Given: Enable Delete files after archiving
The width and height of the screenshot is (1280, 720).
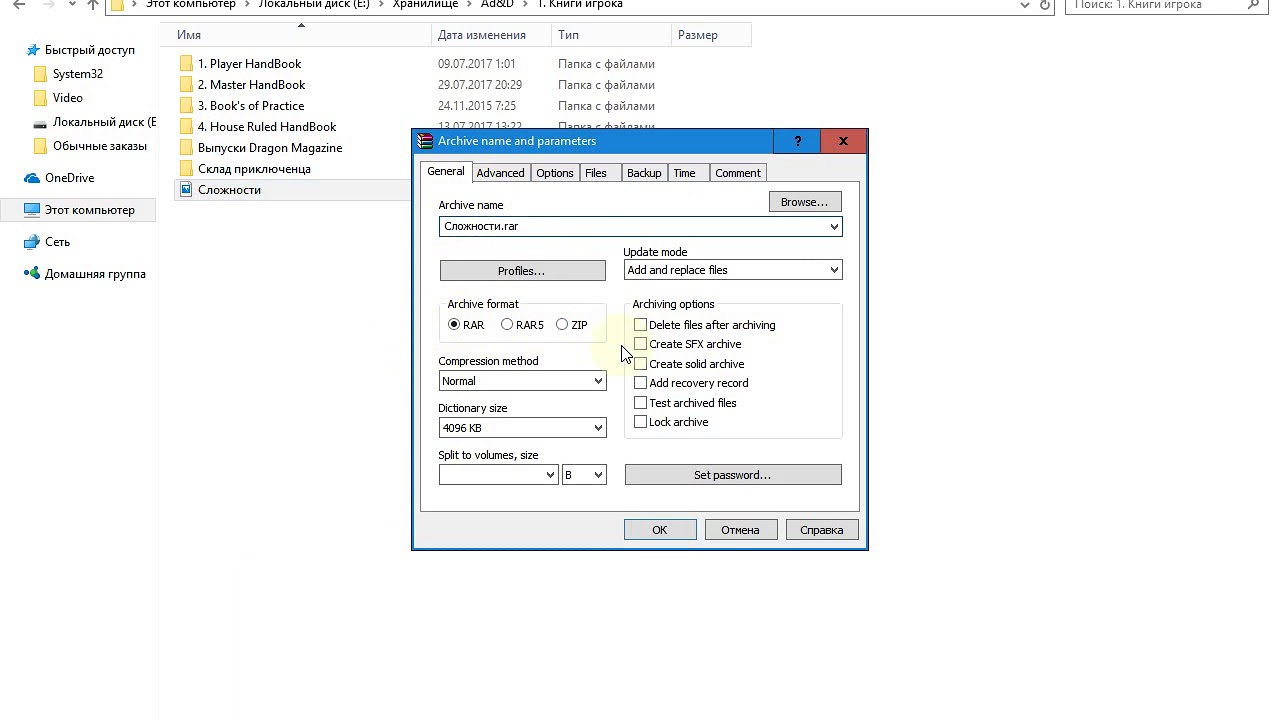Looking at the screenshot, I should (x=640, y=325).
